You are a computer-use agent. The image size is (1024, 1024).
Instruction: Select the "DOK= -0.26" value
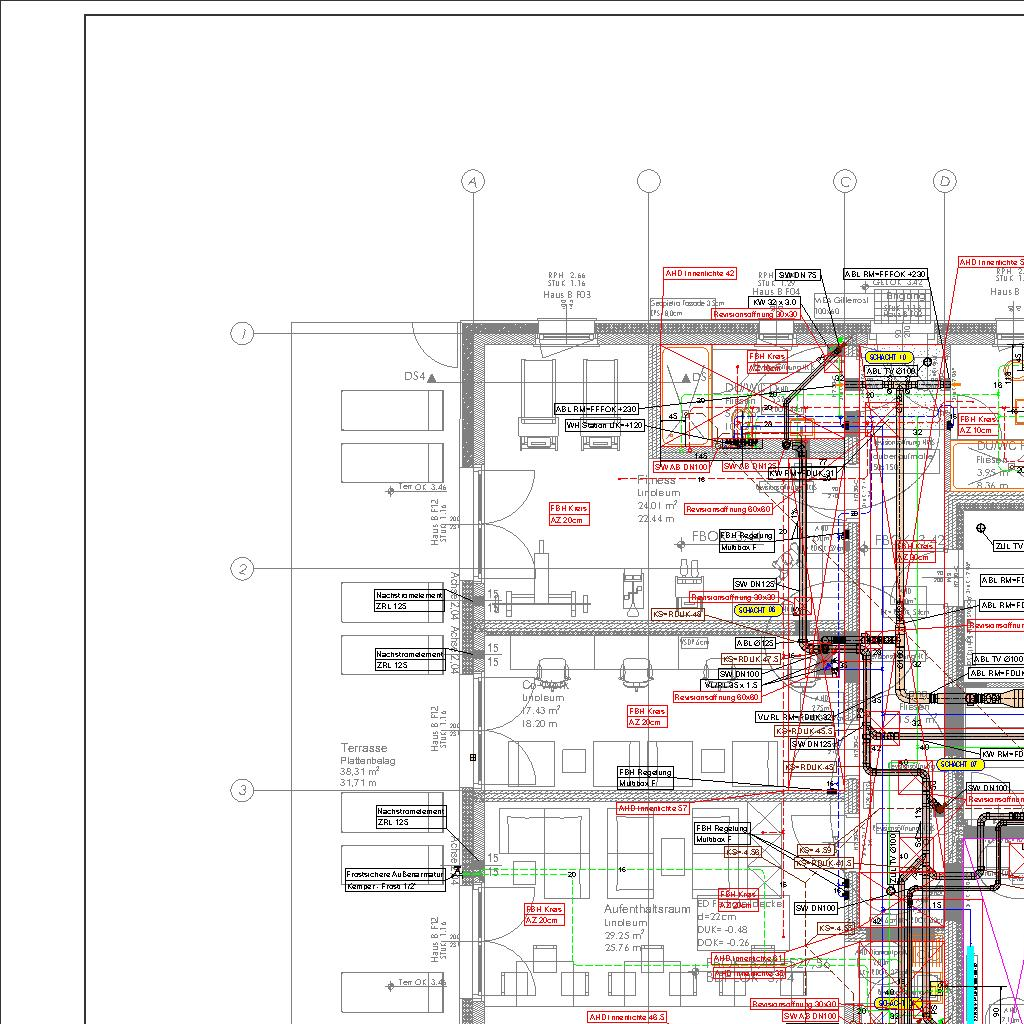coord(723,943)
